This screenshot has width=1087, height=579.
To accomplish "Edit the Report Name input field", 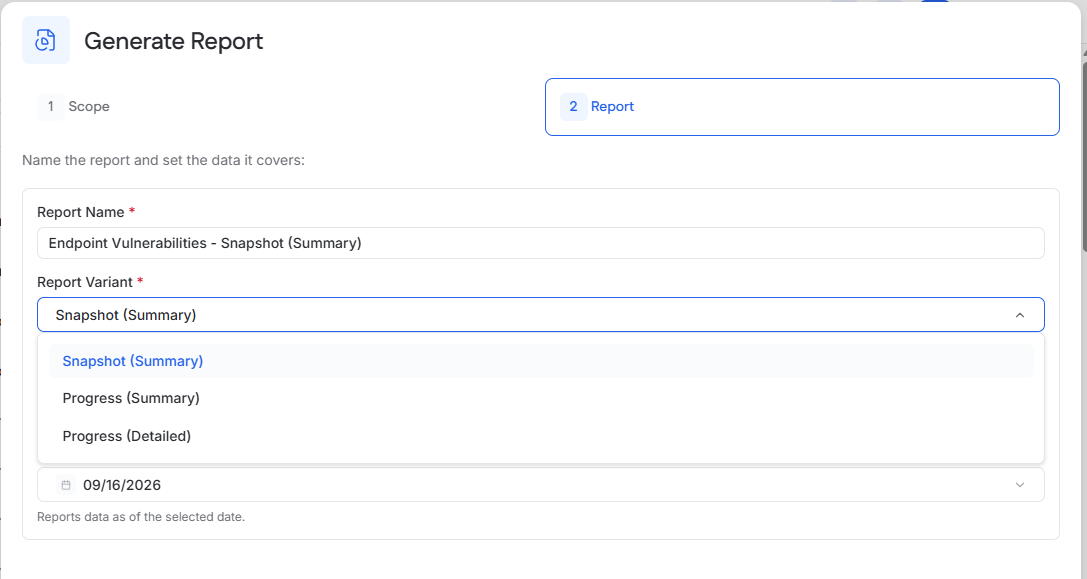I will pos(541,243).
